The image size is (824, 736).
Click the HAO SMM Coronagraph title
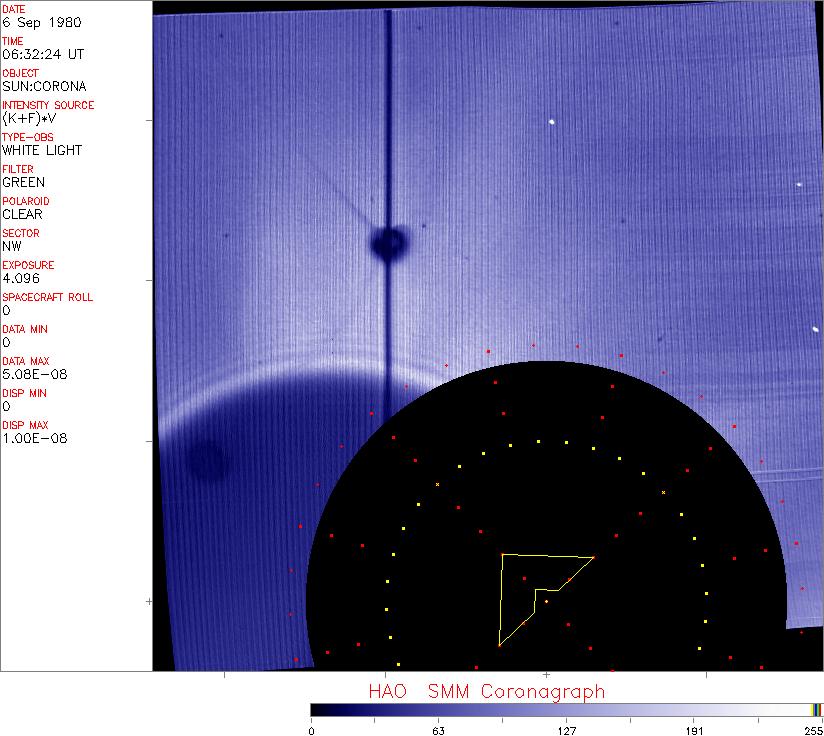coord(486,691)
